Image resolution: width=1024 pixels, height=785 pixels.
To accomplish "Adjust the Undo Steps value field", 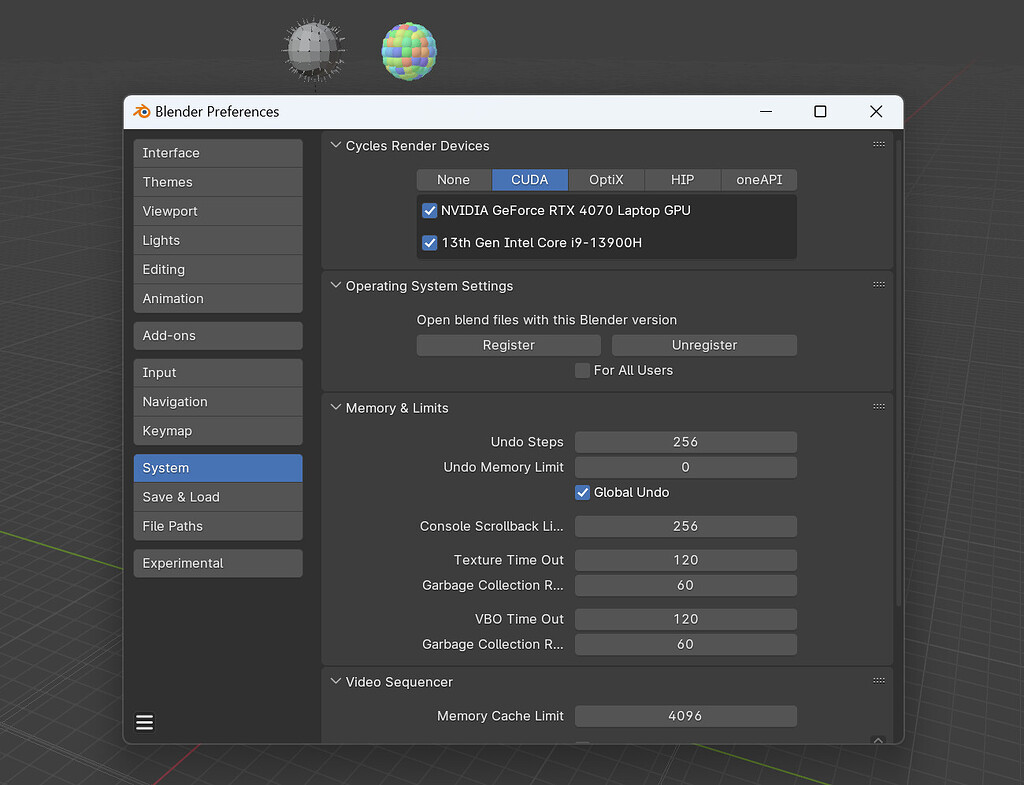I will point(686,441).
